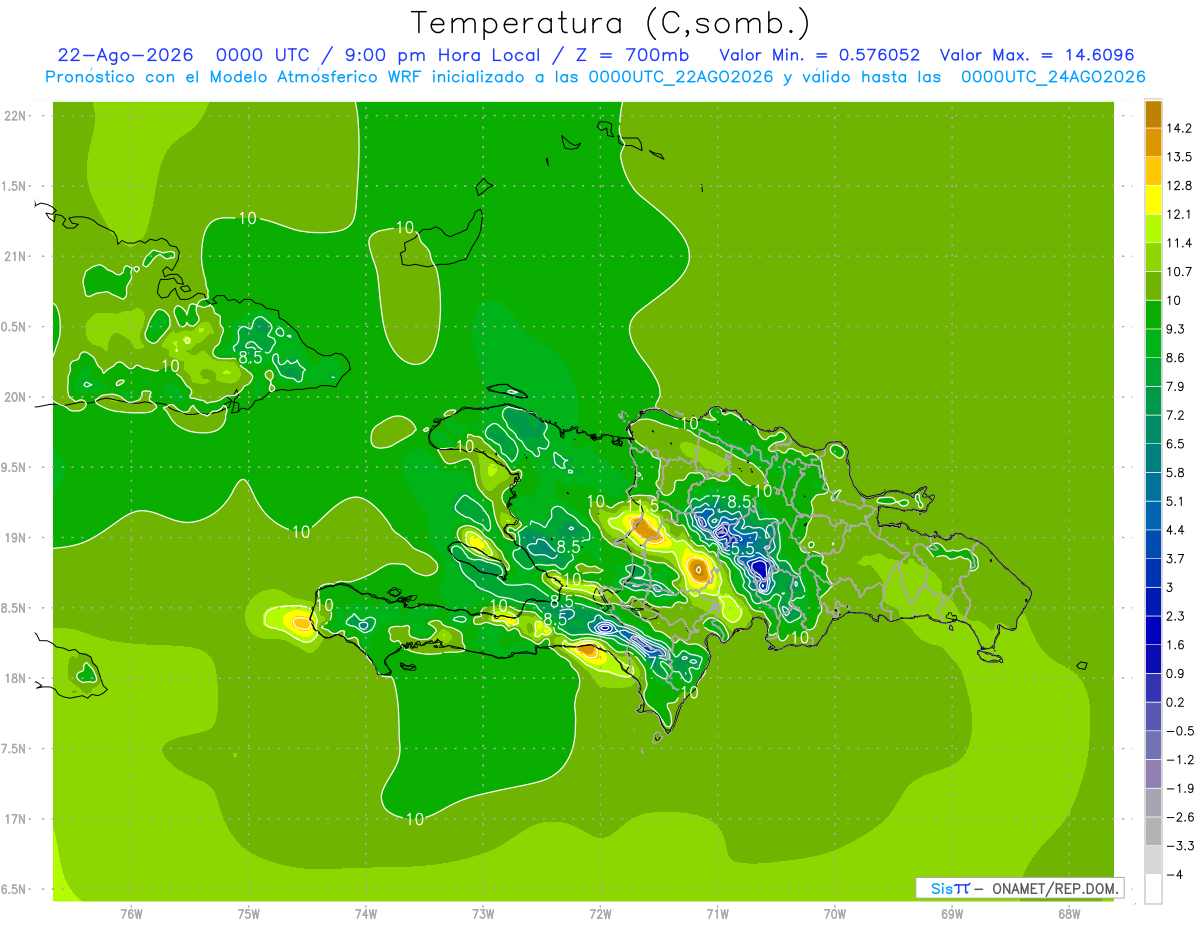Click the 76W longitude axis label
The width and height of the screenshot is (1200, 927).
pos(131,913)
